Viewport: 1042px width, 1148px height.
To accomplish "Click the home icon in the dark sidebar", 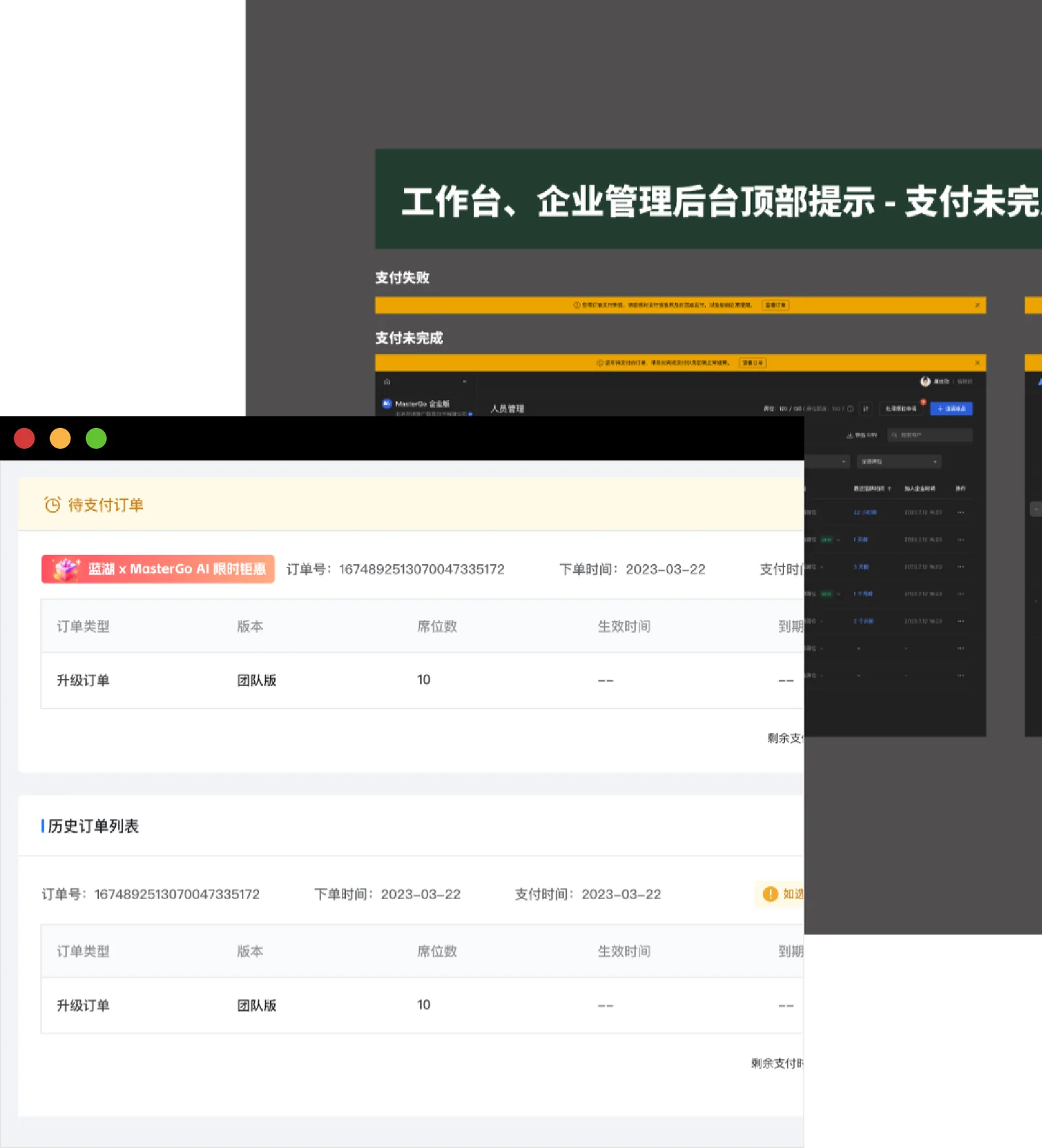I will point(387,381).
